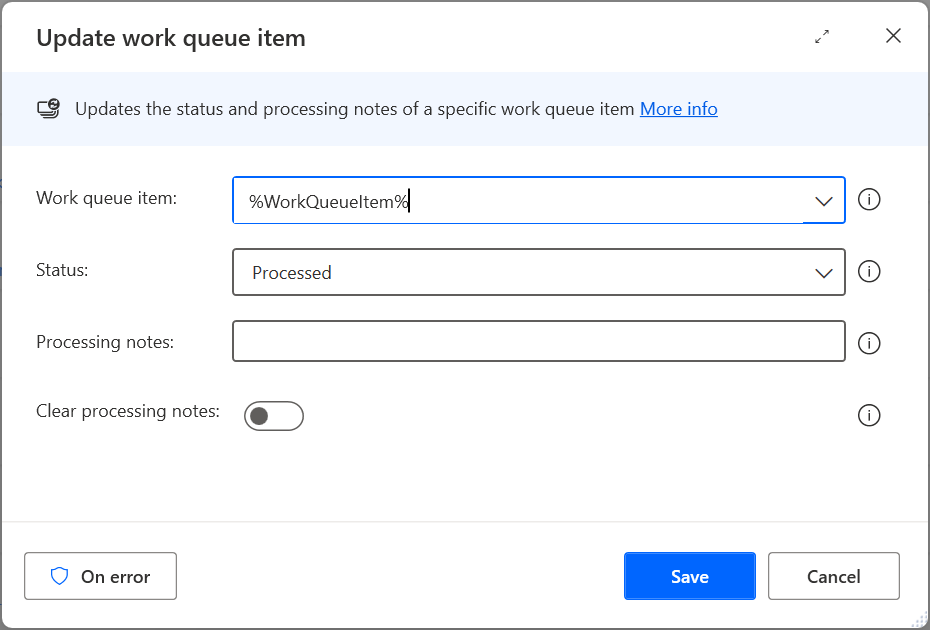This screenshot has height=630, width=930.
Task: Click into the Processing notes text field
Action: point(538,341)
